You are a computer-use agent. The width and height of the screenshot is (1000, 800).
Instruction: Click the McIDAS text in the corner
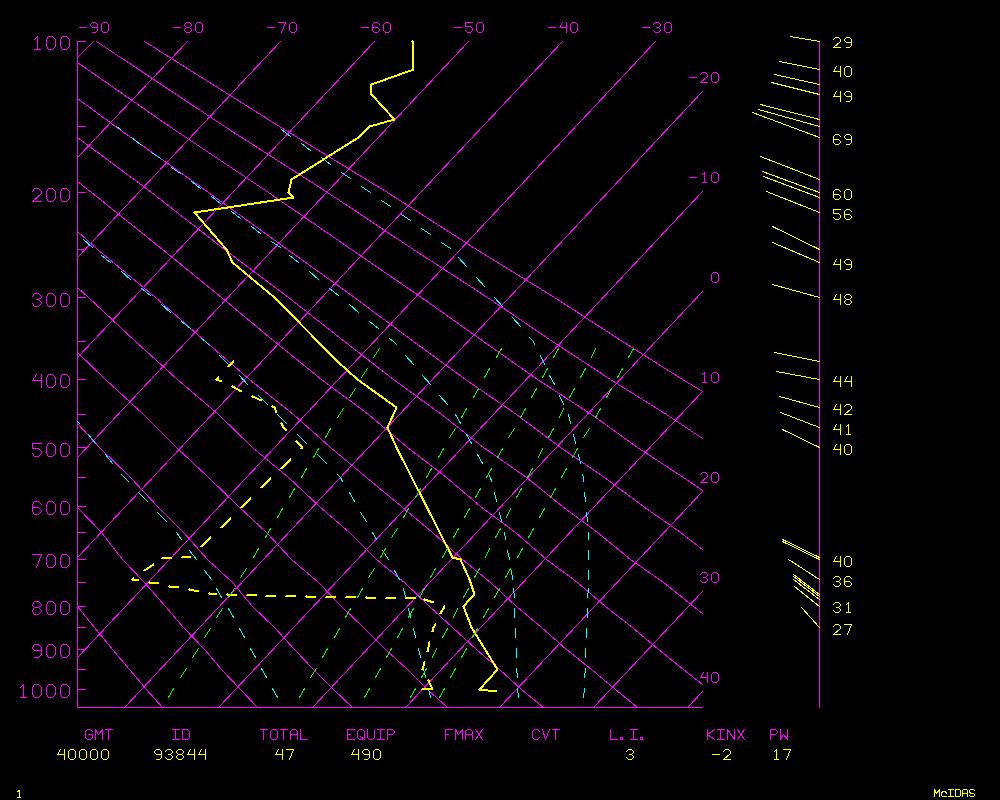954,792
